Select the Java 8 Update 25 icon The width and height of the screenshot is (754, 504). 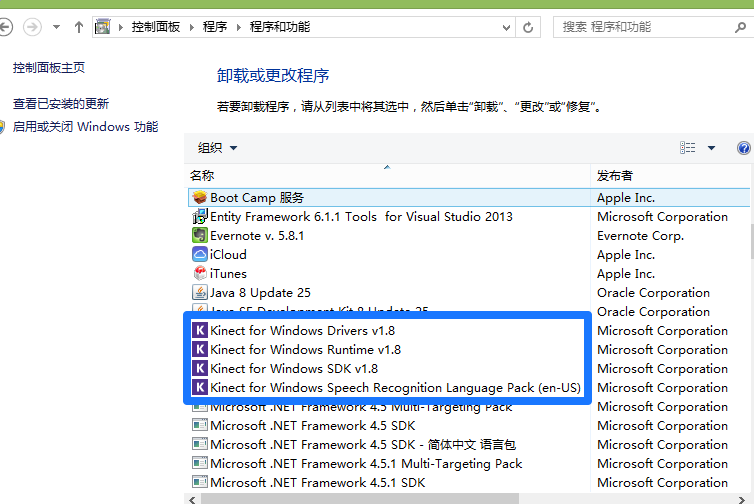tap(200, 292)
